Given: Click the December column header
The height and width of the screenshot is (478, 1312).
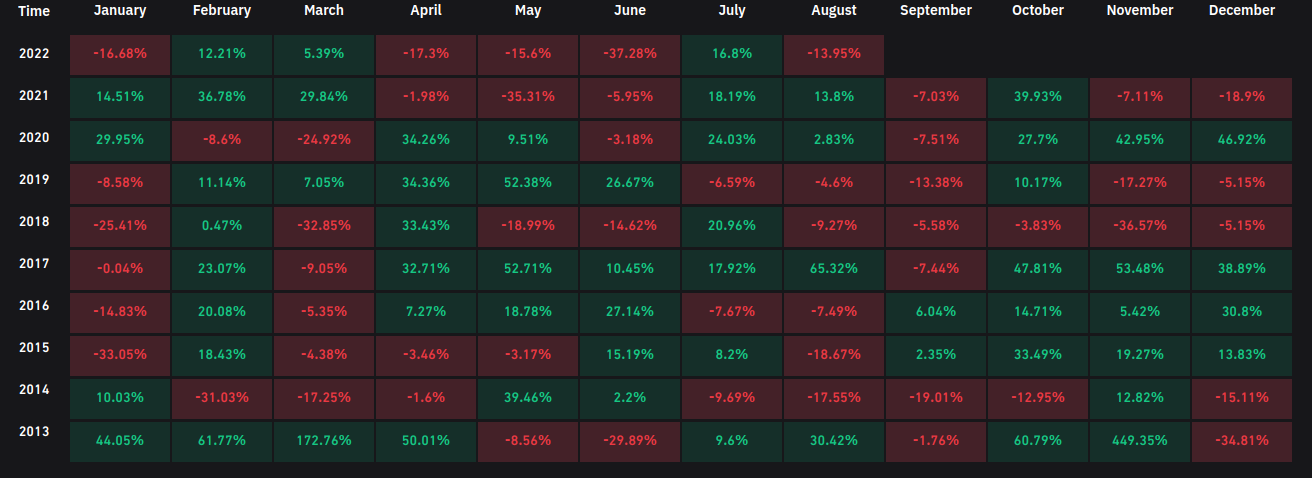Looking at the screenshot, I should [1241, 11].
